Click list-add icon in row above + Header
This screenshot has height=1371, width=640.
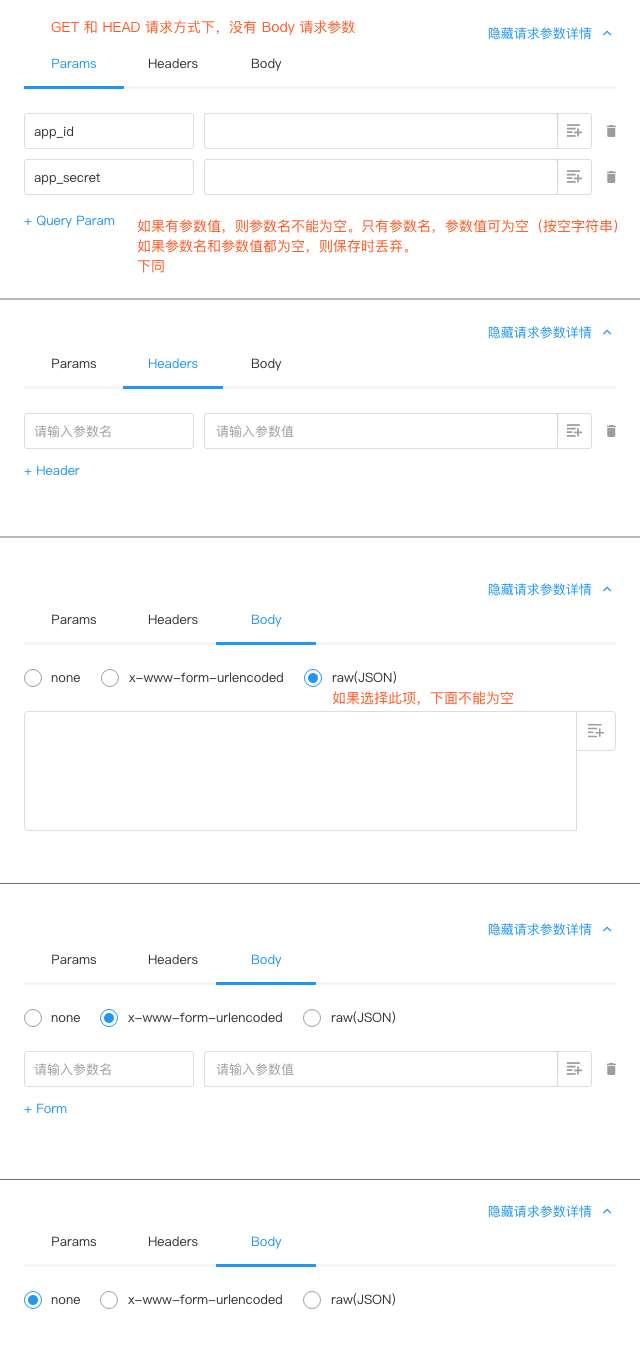[x=574, y=431]
